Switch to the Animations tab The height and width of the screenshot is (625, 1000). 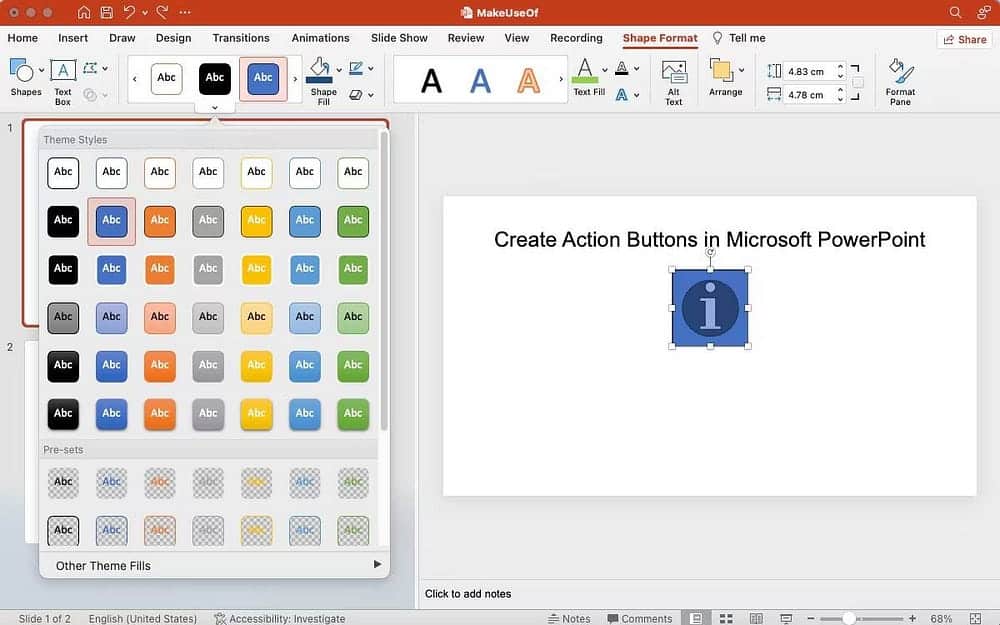[320, 38]
